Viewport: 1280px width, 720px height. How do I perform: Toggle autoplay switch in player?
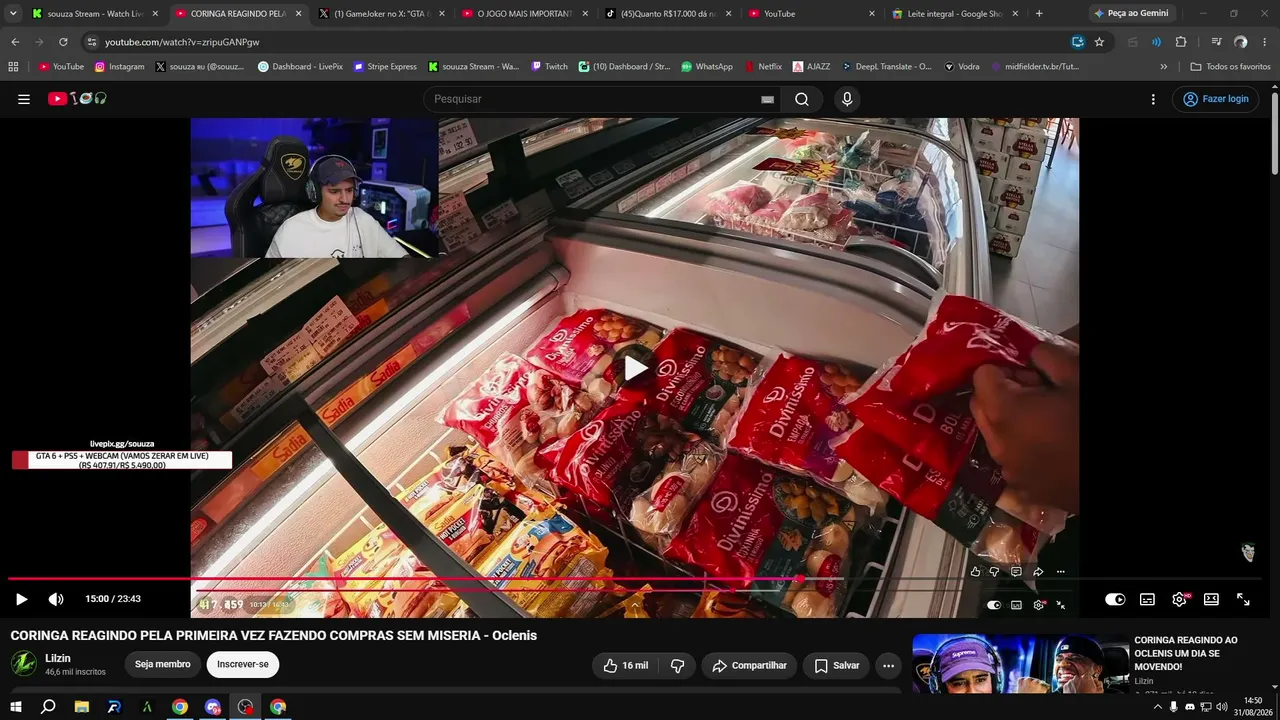point(1115,599)
